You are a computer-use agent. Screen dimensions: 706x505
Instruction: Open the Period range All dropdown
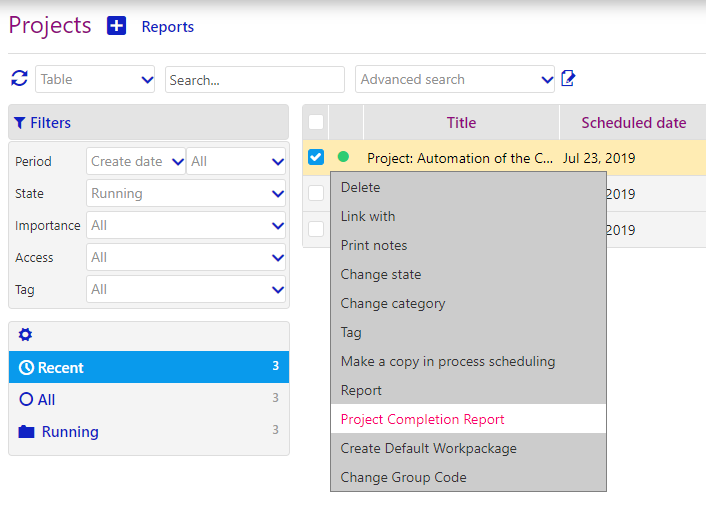pyautogui.click(x=236, y=161)
